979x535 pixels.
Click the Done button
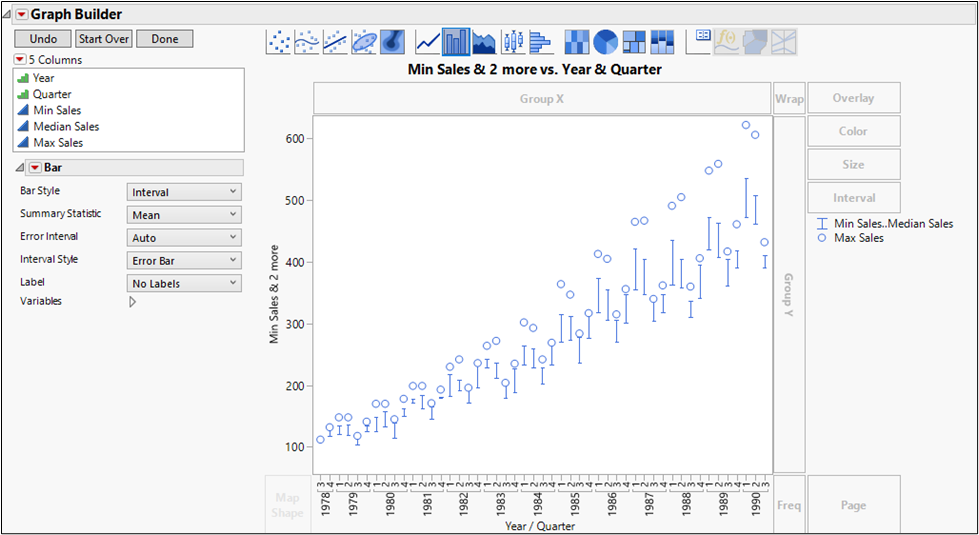pos(165,39)
